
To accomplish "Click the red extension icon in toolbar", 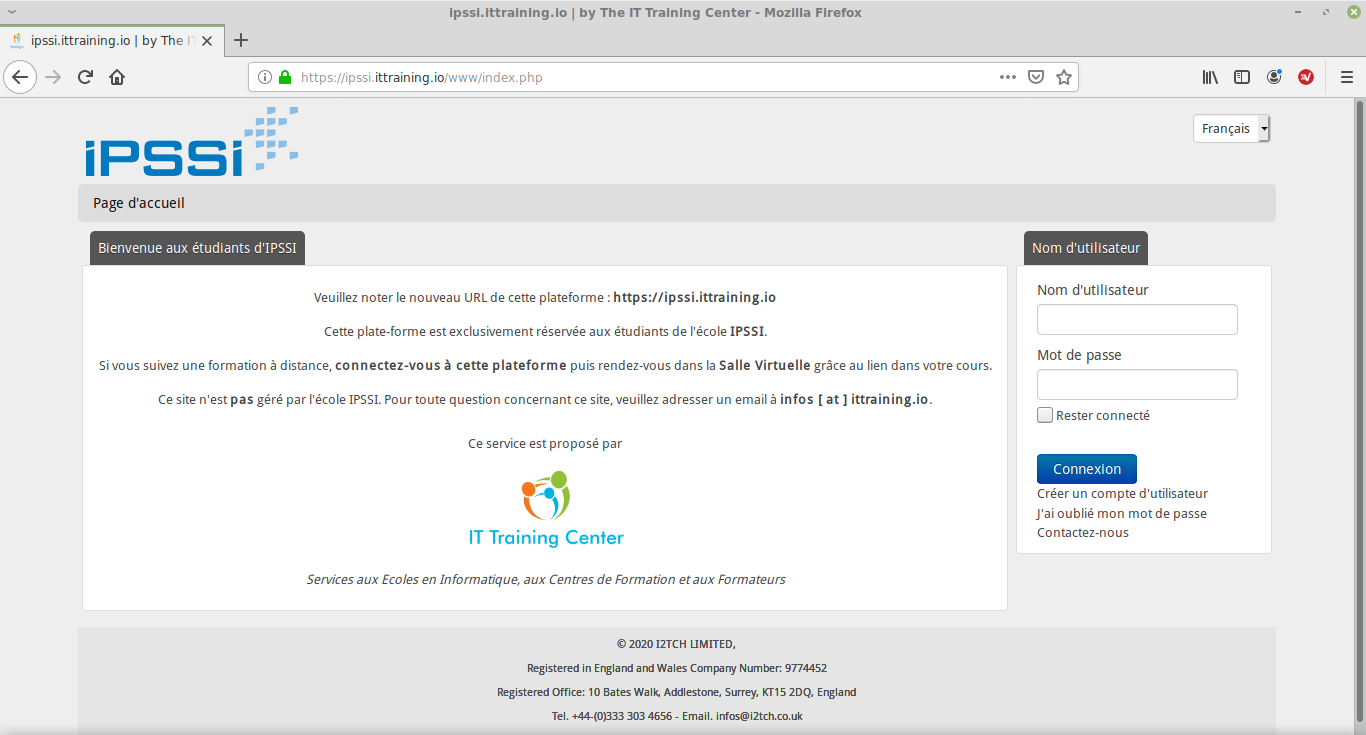I will point(1306,77).
